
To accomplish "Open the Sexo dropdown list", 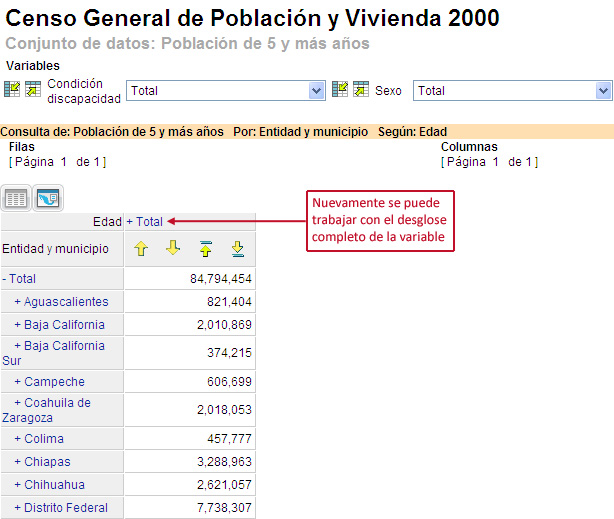I will (512, 90).
